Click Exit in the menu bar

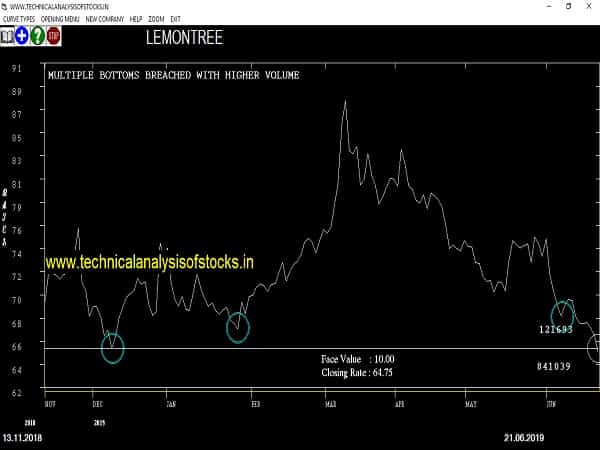(177, 19)
